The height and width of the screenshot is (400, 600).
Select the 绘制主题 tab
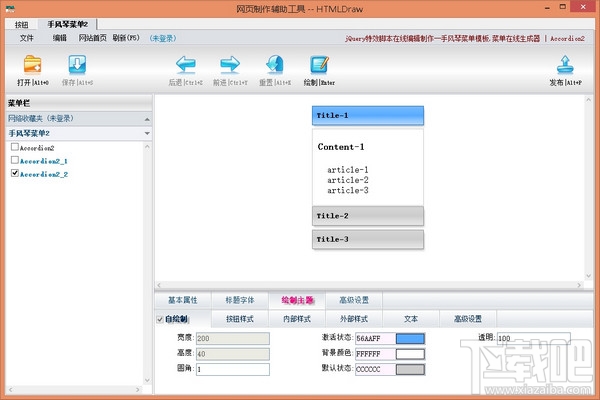point(297,300)
